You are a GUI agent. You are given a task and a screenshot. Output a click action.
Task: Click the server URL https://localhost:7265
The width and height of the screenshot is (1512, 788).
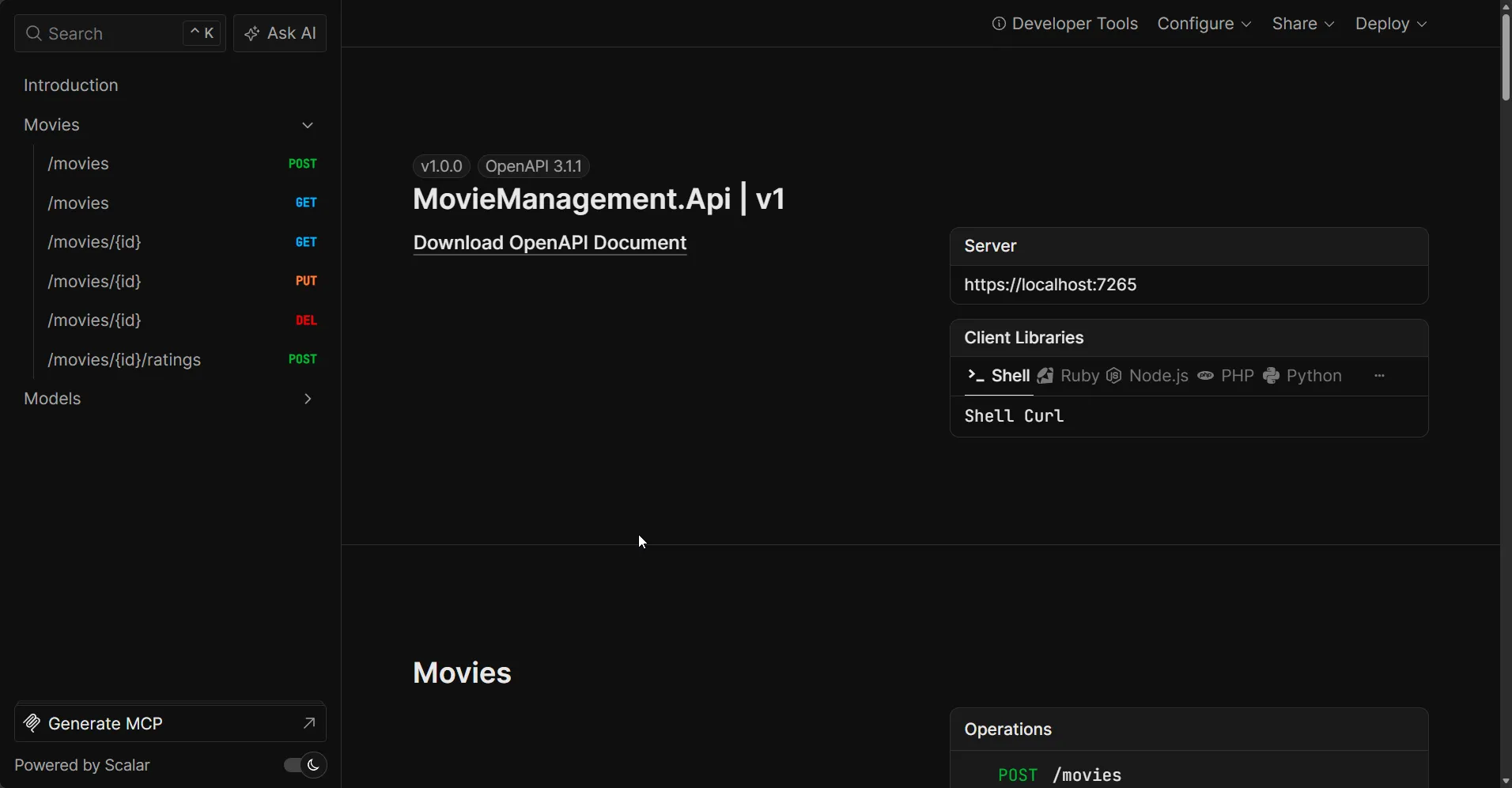pyautogui.click(x=1050, y=285)
